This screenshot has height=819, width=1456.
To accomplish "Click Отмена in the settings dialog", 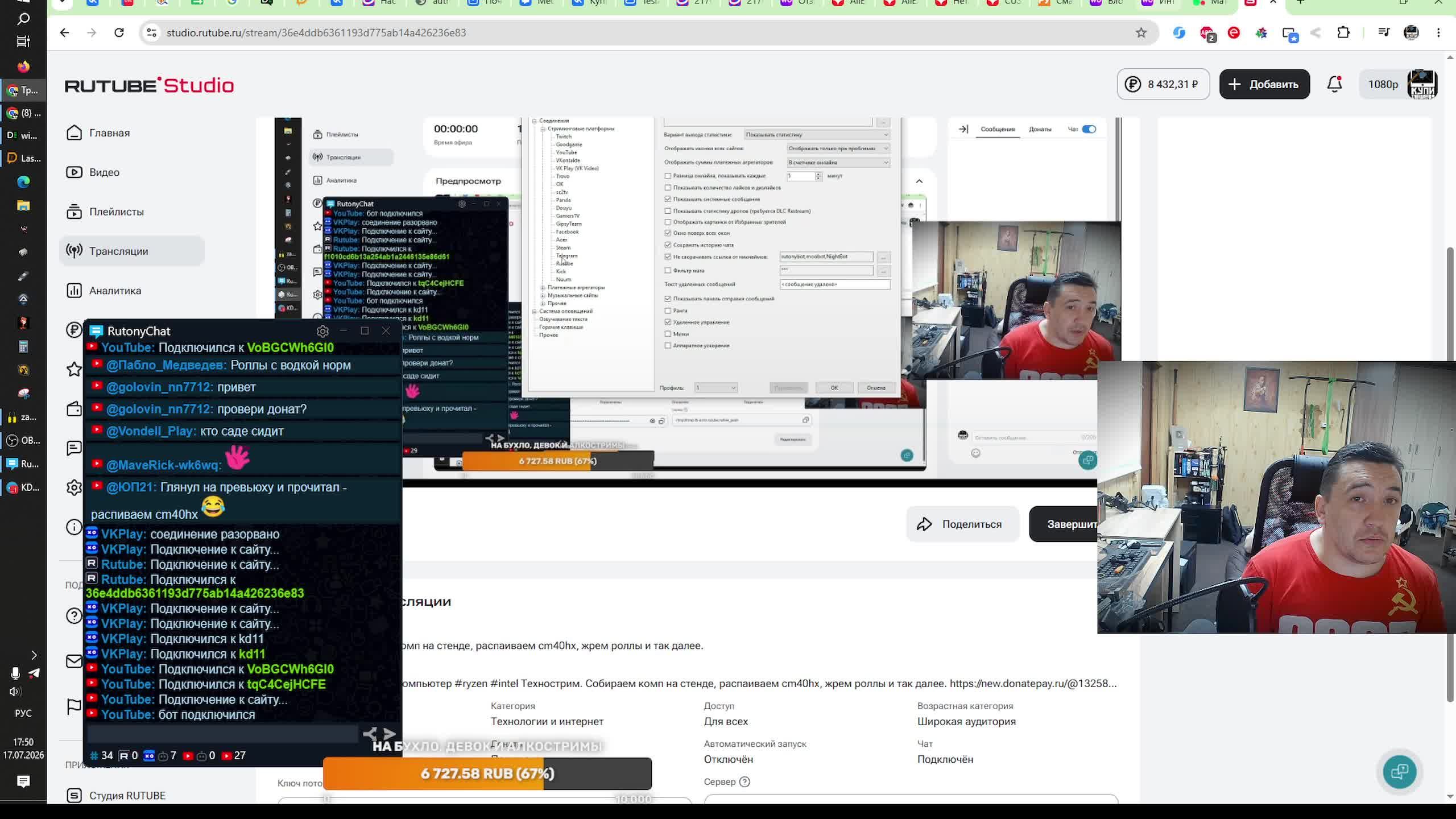I will [876, 387].
